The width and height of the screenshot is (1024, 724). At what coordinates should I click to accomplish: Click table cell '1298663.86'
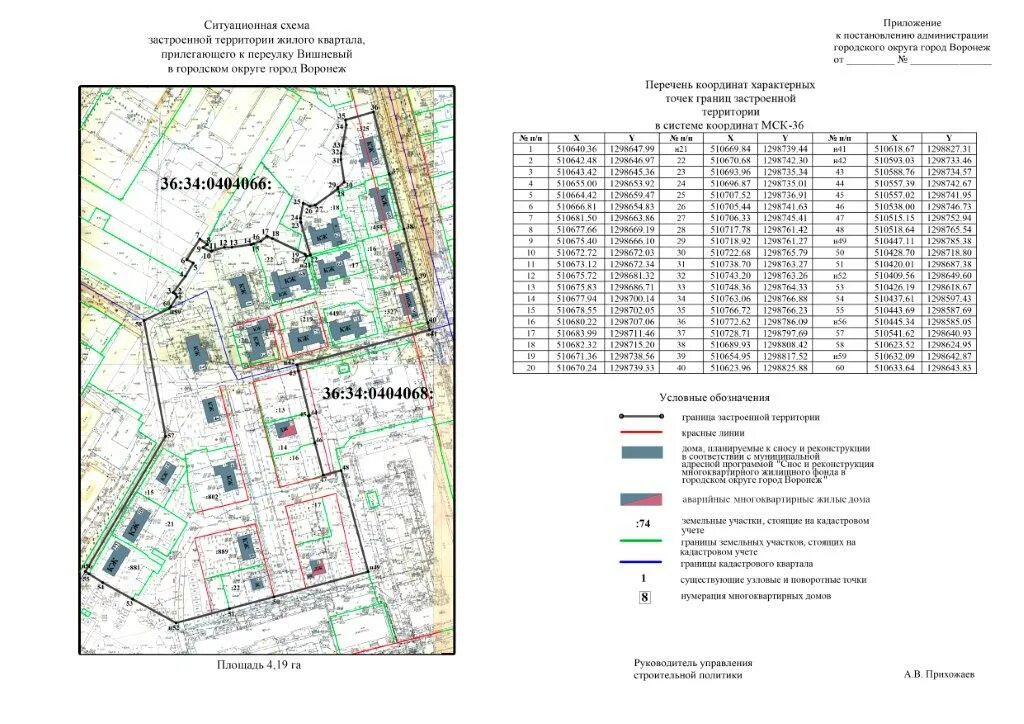click(632, 219)
